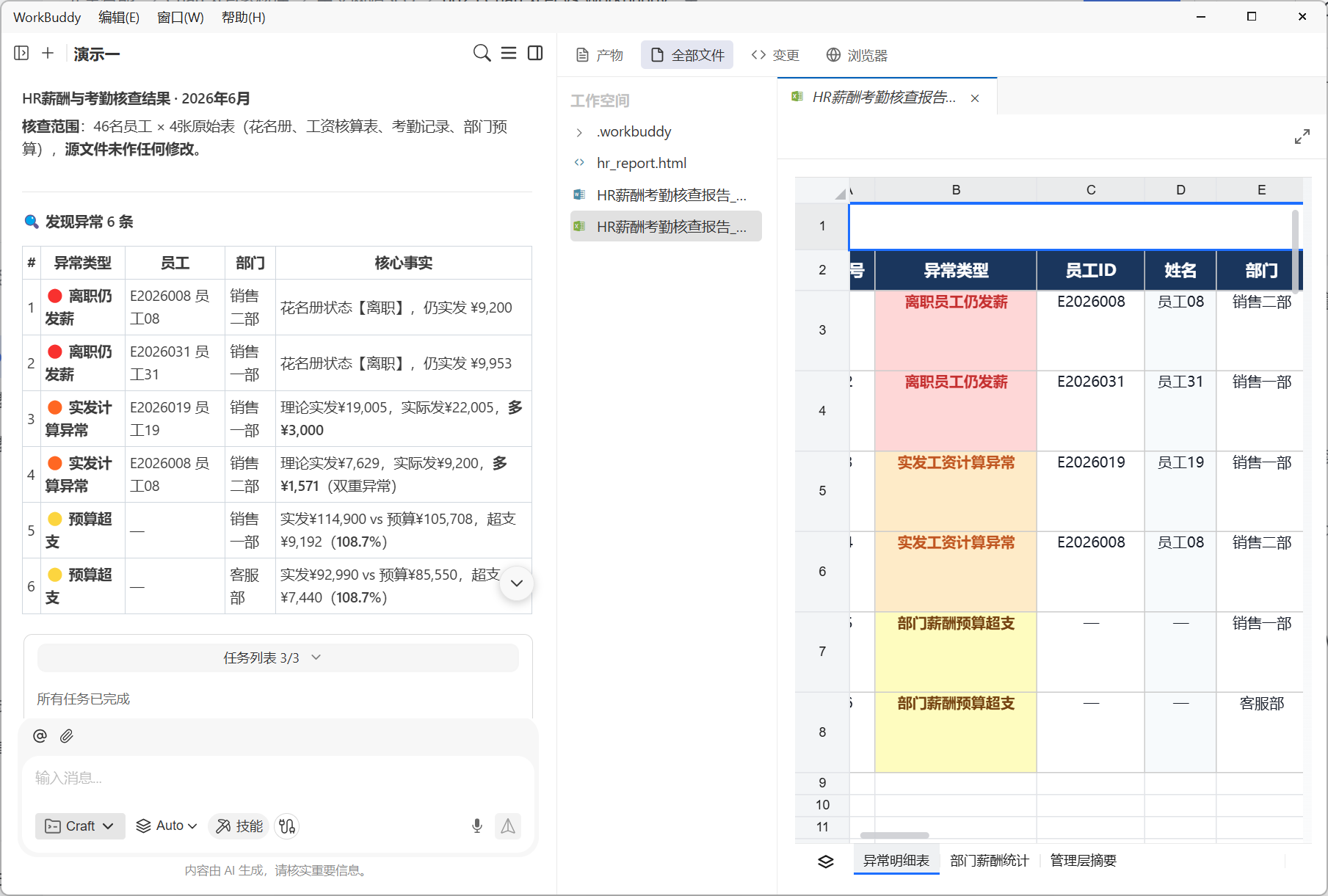Select the 管理层摘要 sheet tab
Screen dimensions: 1328x896
[1083, 861]
